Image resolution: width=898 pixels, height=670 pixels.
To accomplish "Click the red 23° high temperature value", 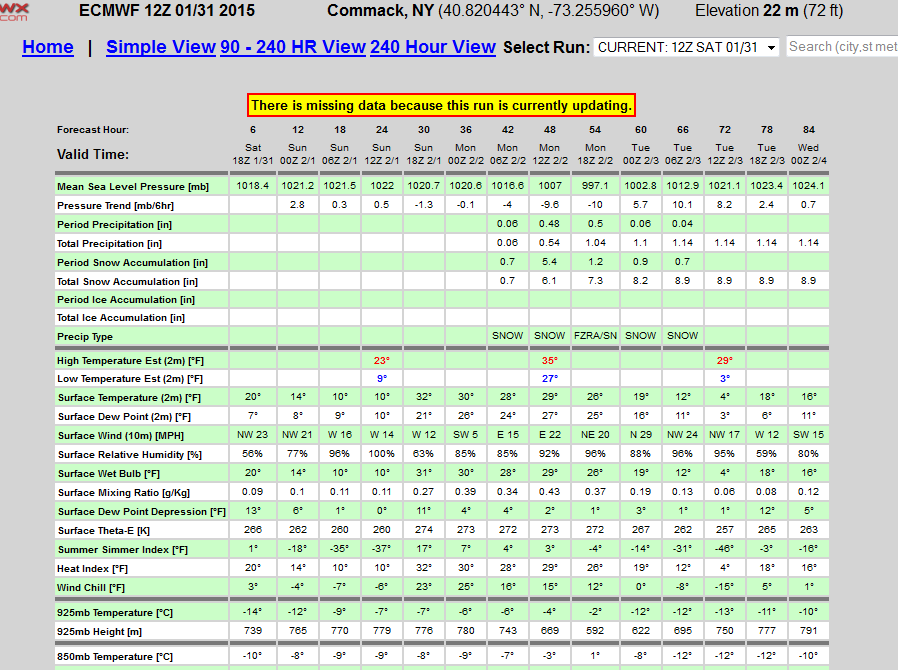I will tap(382, 361).
